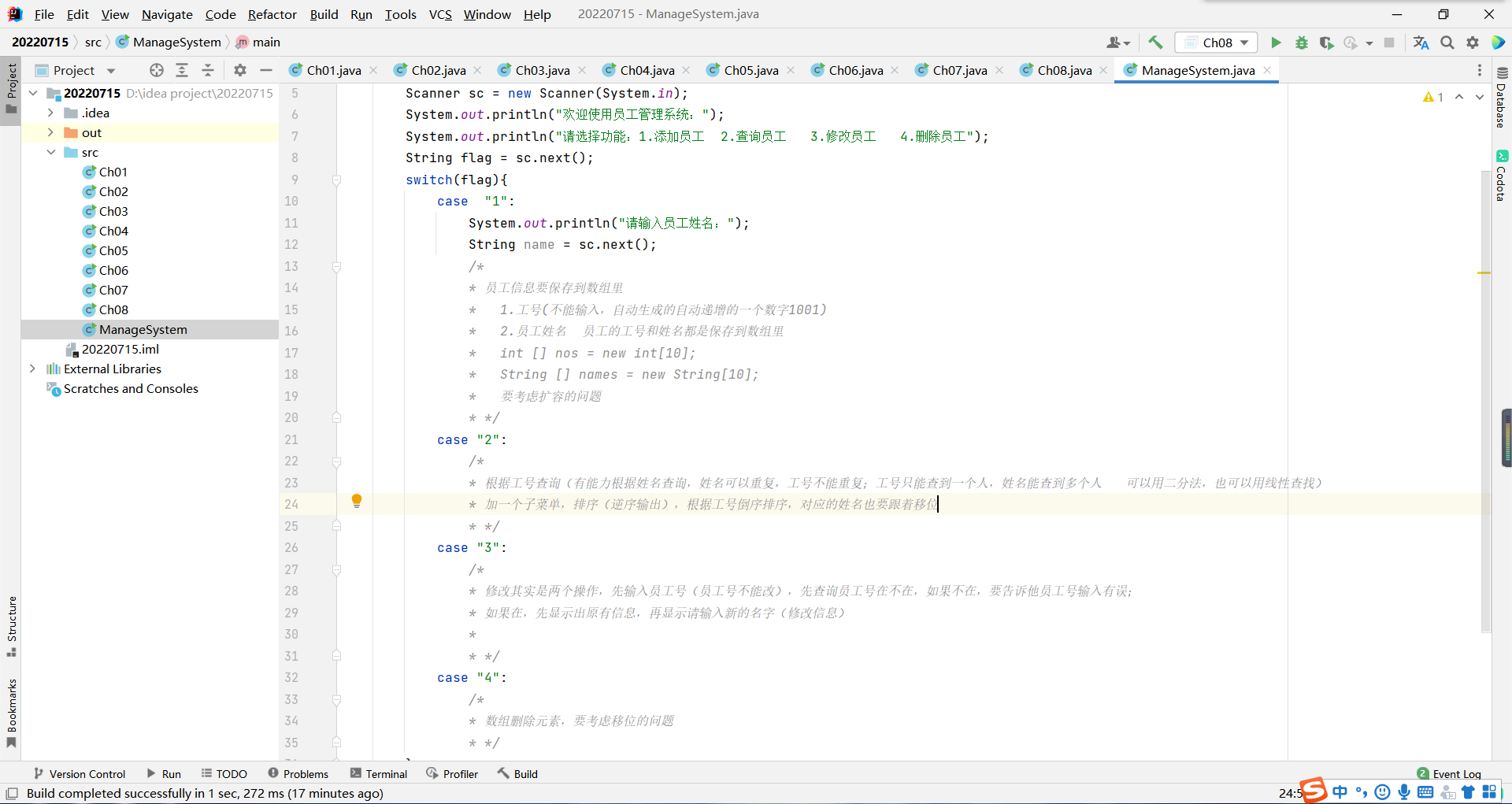1512x804 pixels.
Task: Click the intention lightbulb on line 24
Action: pyautogui.click(x=357, y=501)
